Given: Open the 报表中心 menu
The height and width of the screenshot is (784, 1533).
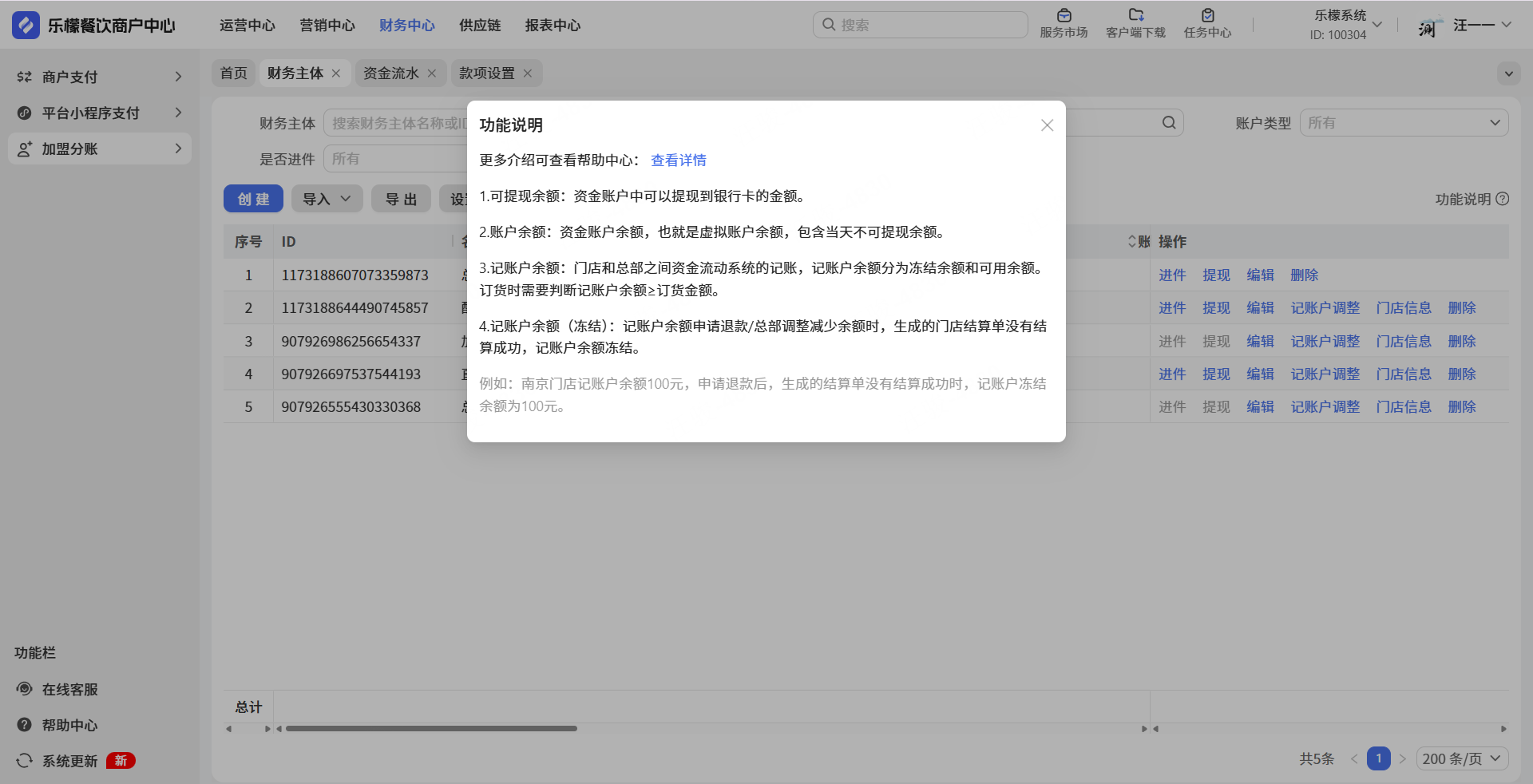Looking at the screenshot, I should click(x=553, y=26).
